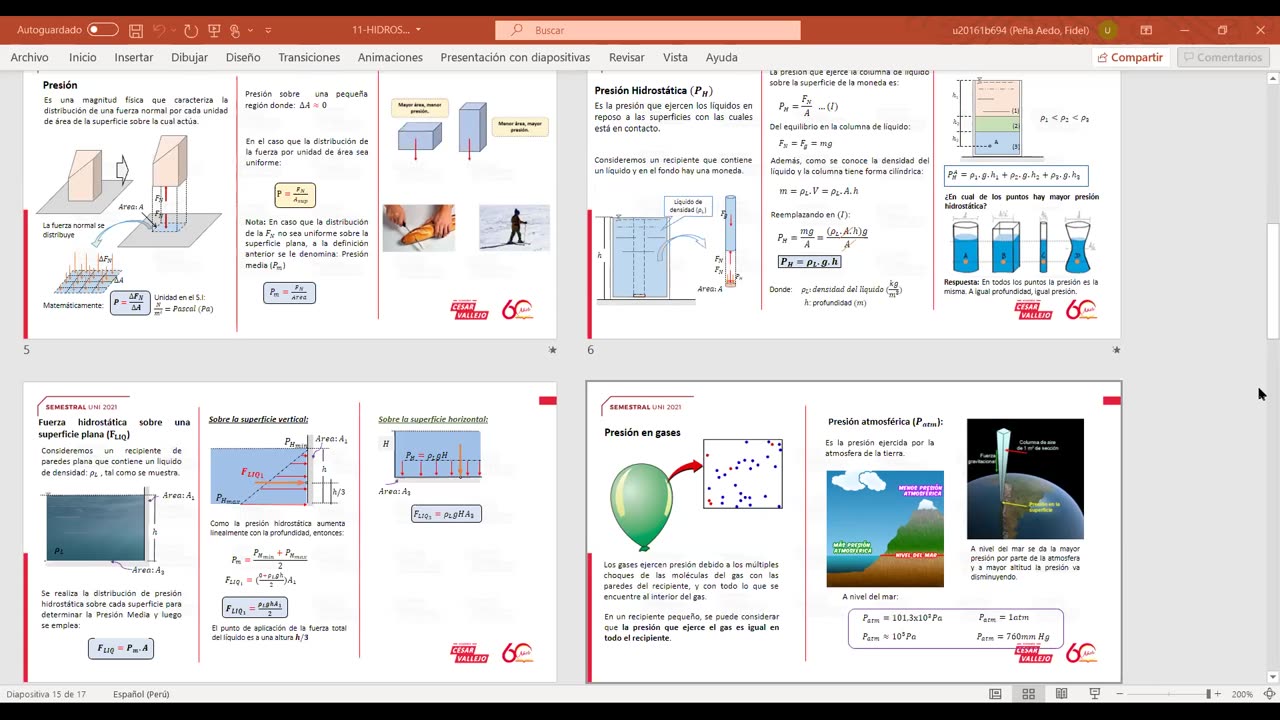This screenshot has width=1280, height=720.
Task: Click the Comentarios button
Action: [x=1223, y=57]
